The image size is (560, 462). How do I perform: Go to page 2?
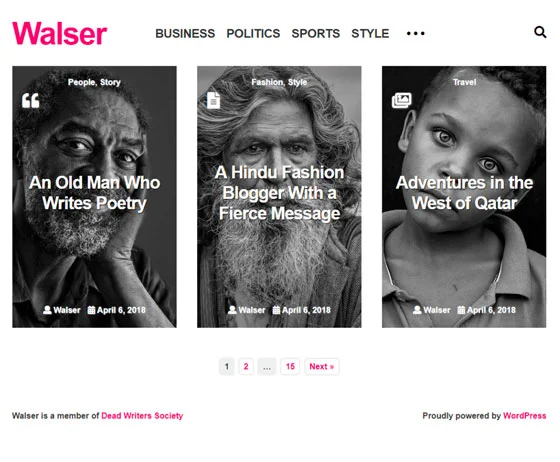(x=246, y=366)
